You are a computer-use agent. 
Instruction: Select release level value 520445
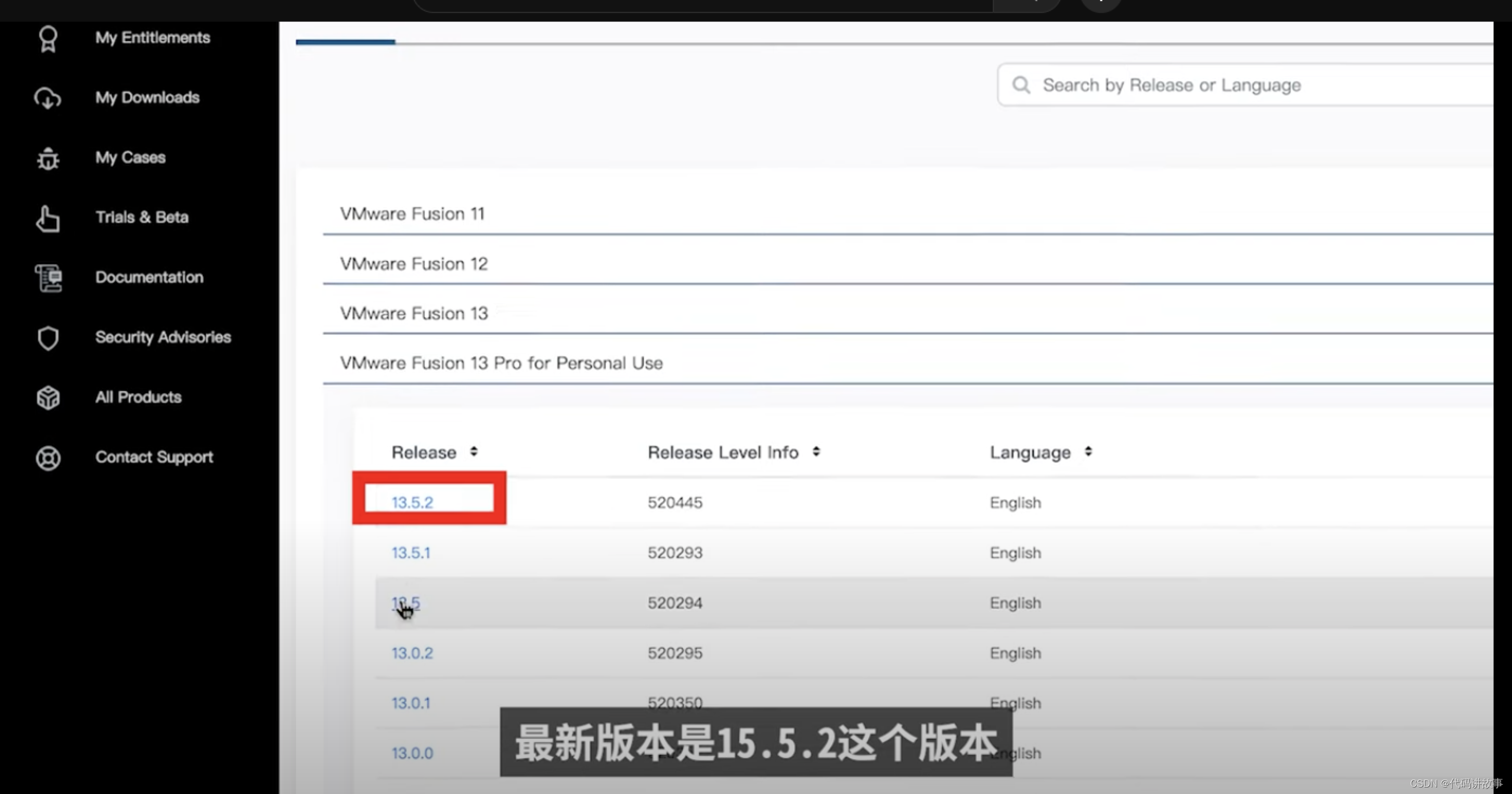pyautogui.click(x=675, y=503)
